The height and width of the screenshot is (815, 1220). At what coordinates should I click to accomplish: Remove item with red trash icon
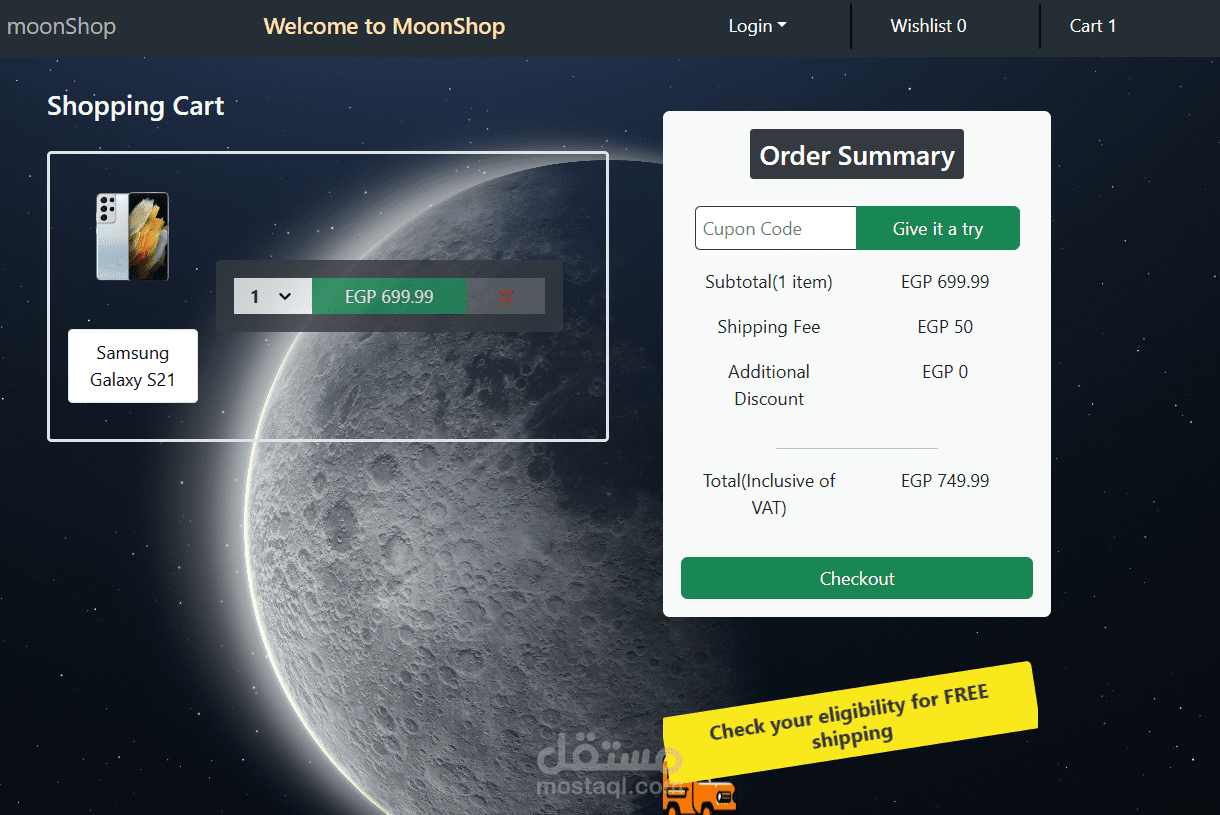506,296
